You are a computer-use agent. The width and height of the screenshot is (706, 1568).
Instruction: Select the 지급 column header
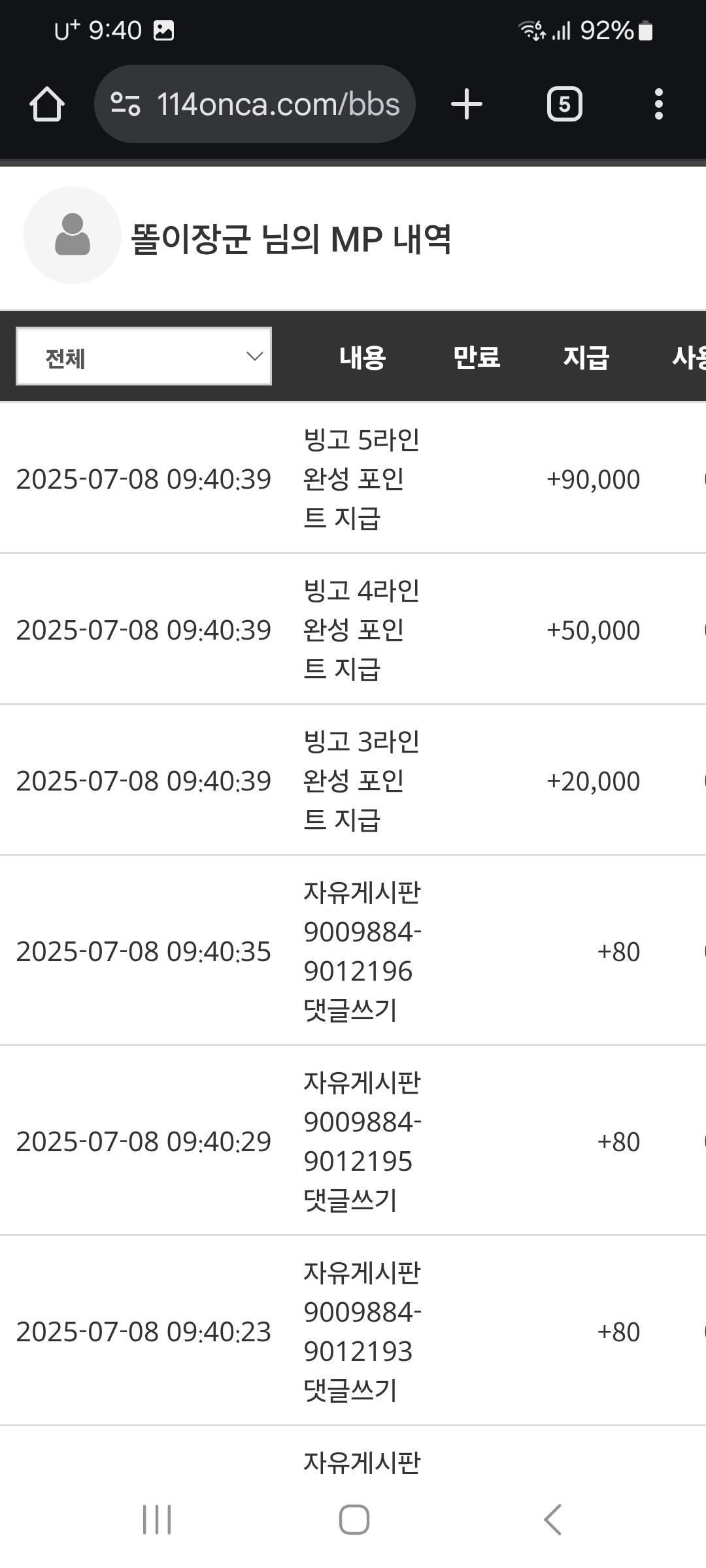(x=586, y=357)
